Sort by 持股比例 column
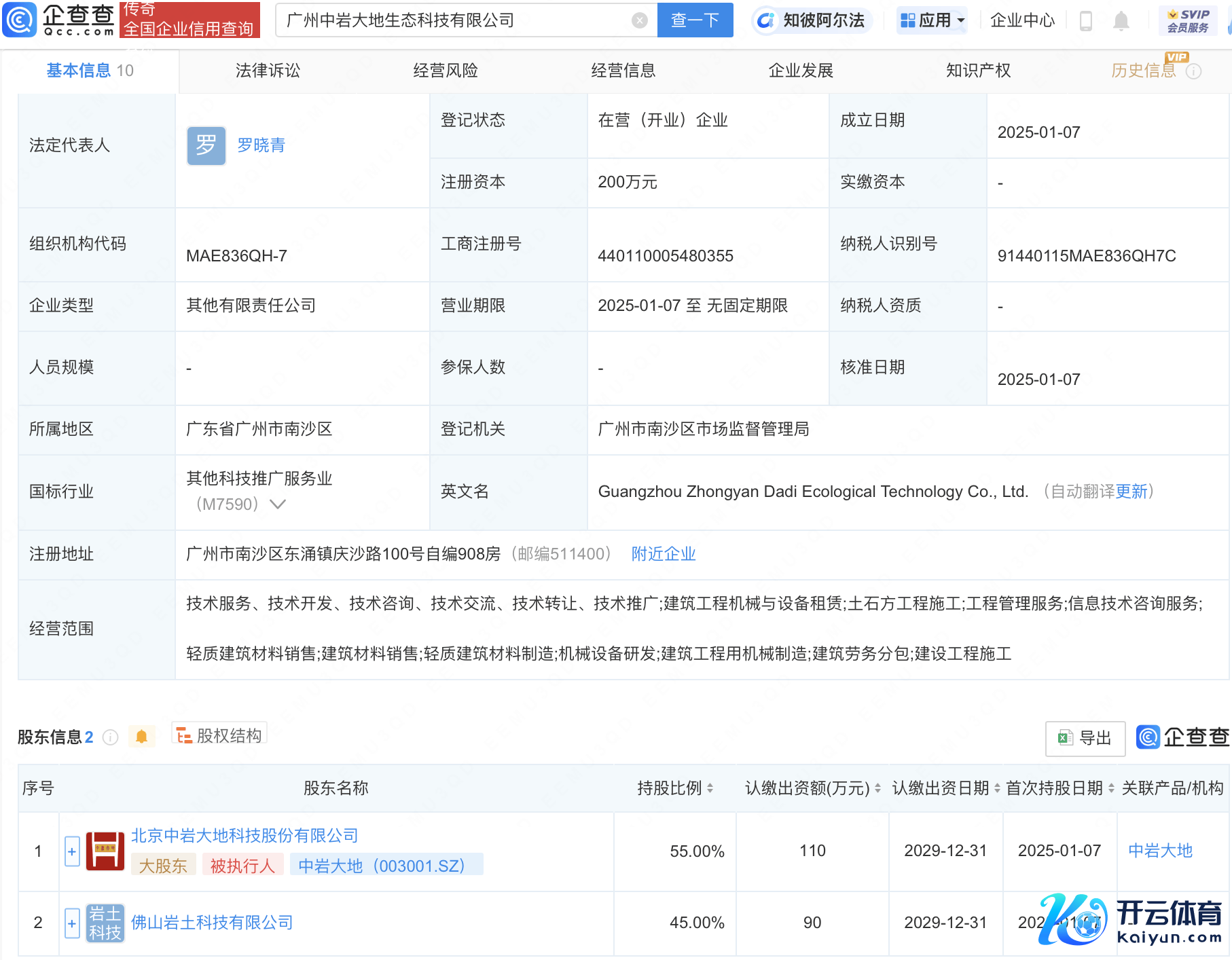This screenshot has height=960, width=1232. click(x=710, y=788)
